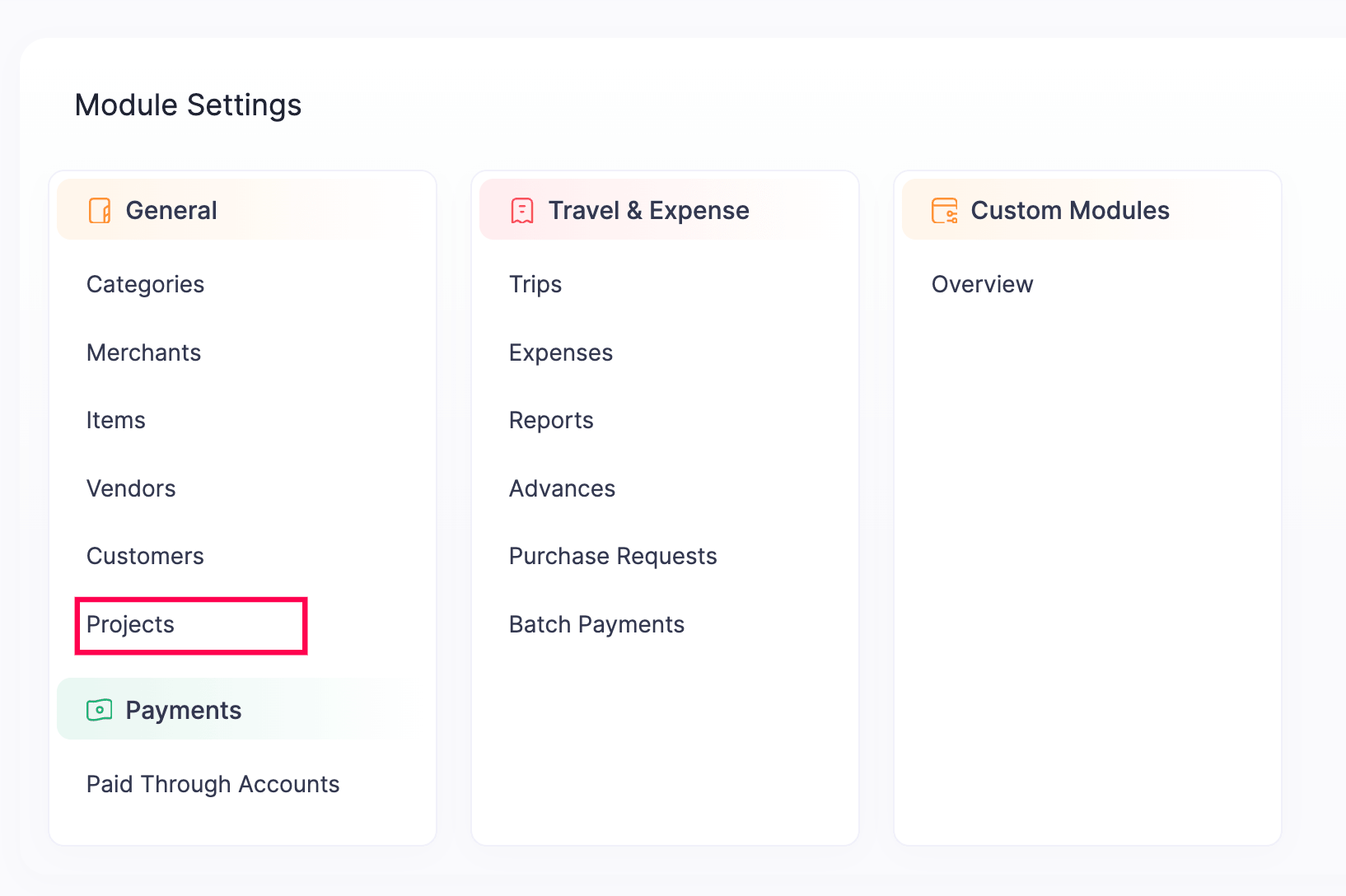
Task: Open Trips module settings
Action: 535,284
